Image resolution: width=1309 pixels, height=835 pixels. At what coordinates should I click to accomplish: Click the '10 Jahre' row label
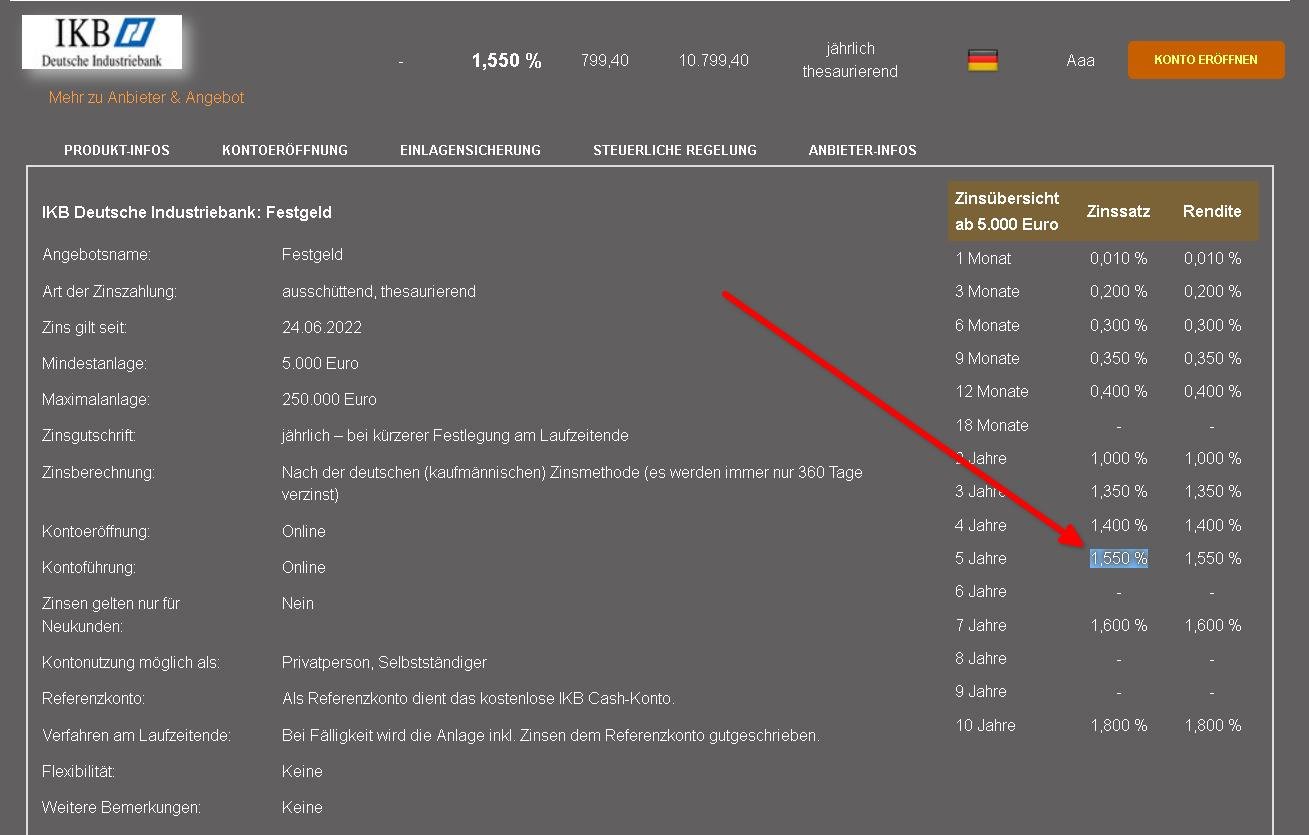coord(986,726)
